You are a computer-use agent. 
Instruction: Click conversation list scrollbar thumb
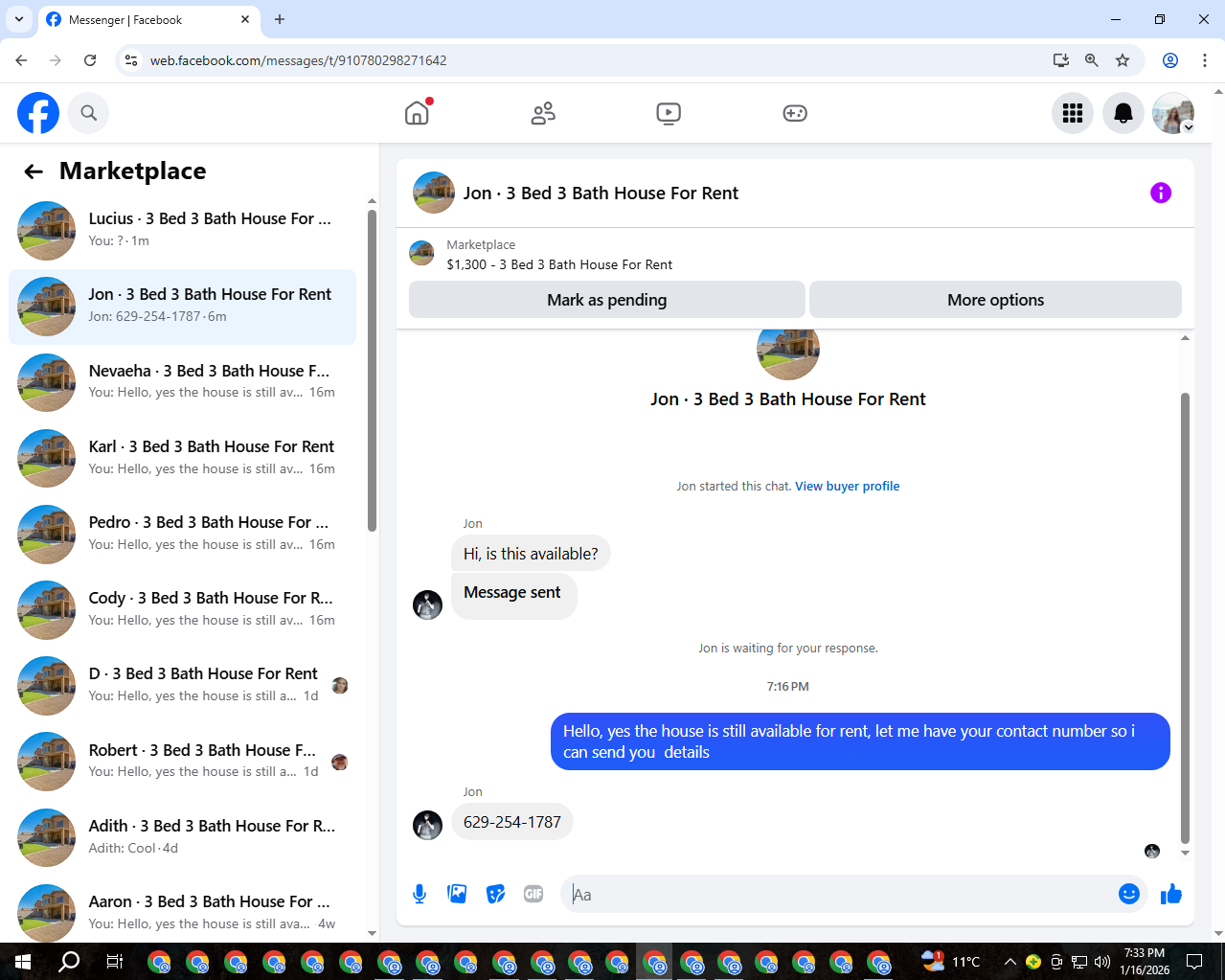tap(372, 369)
